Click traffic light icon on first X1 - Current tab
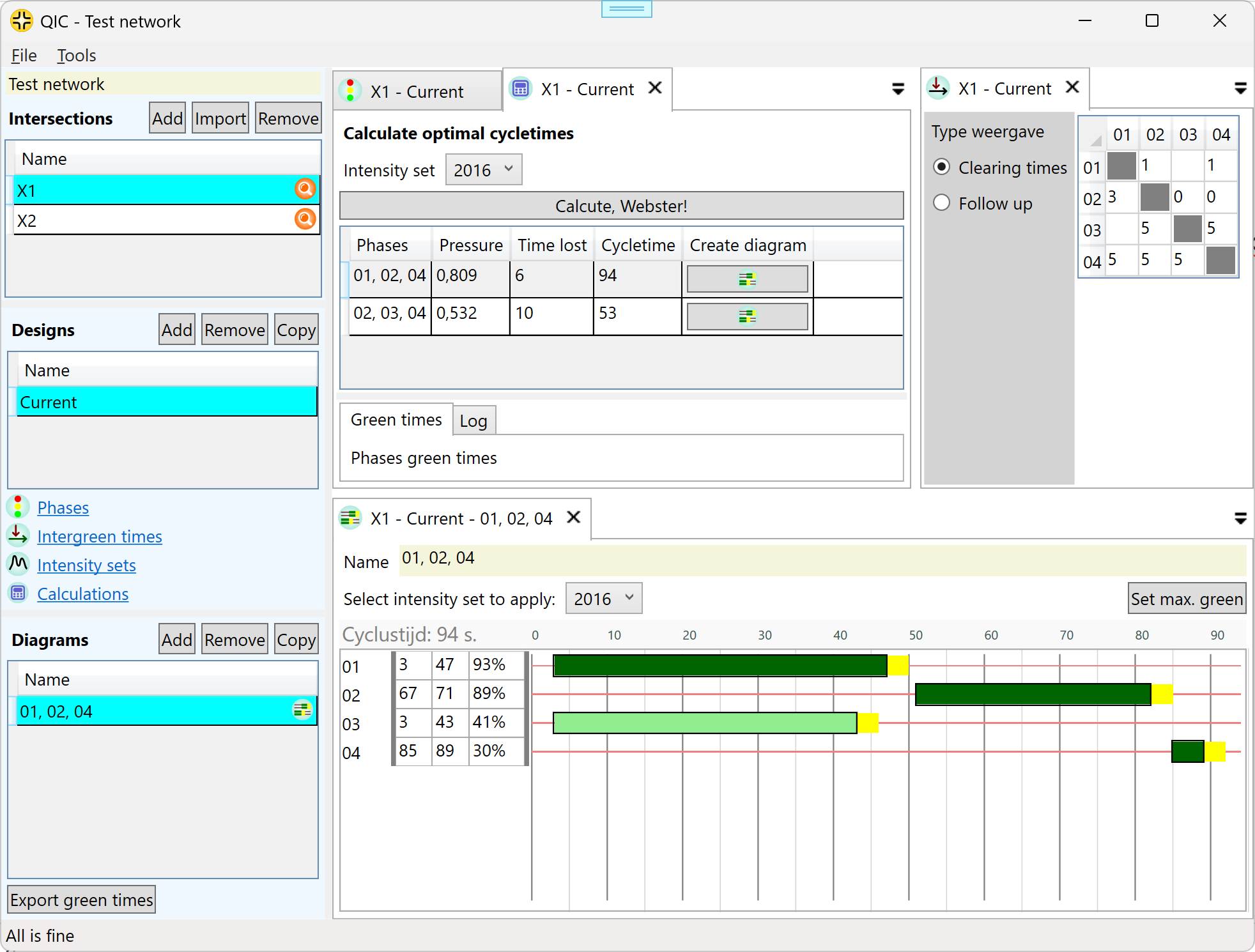 pos(350,91)
